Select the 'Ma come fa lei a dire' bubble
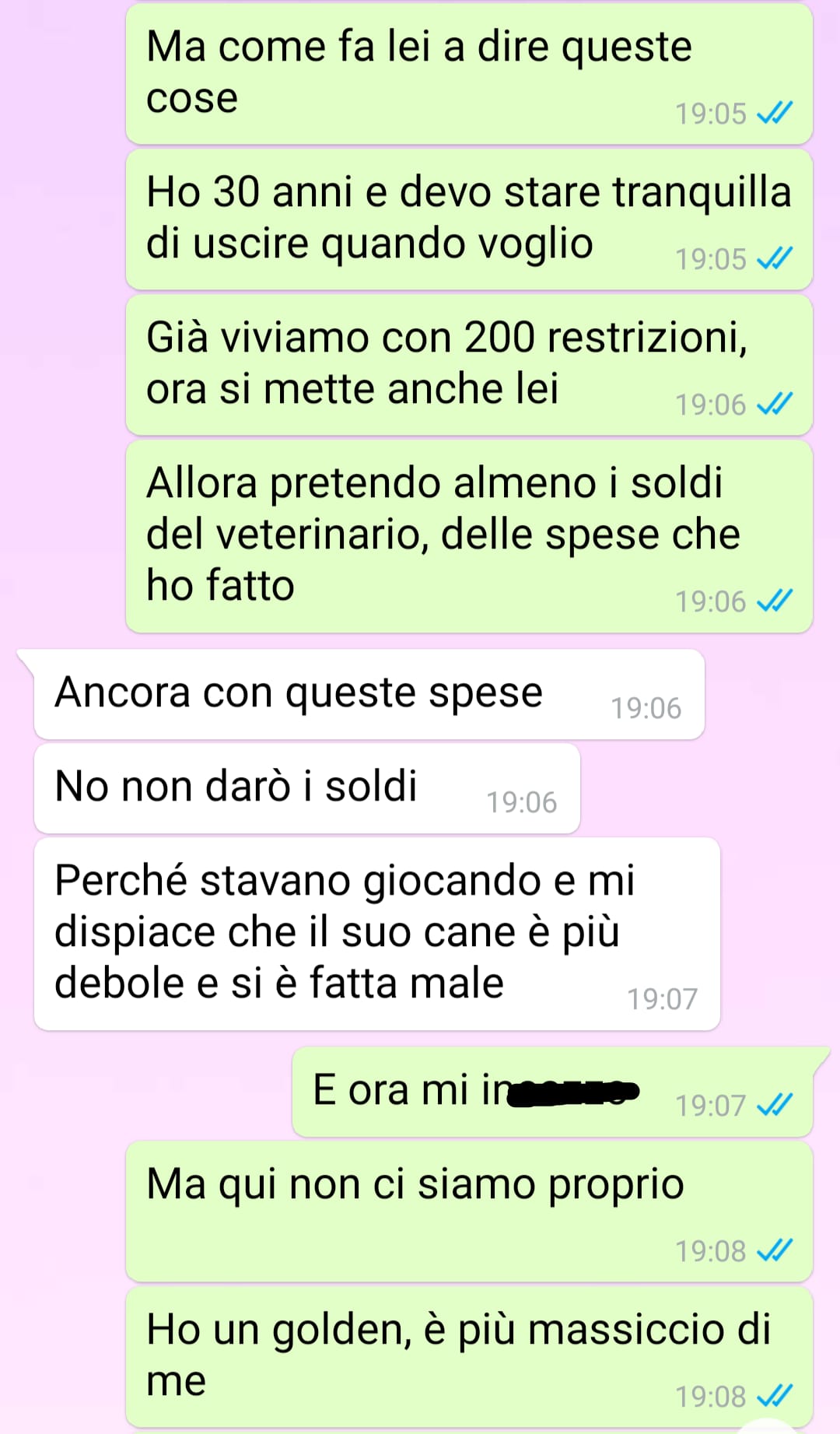The image size is (840, 1434). pyautogui.click(x=469, y=74)
